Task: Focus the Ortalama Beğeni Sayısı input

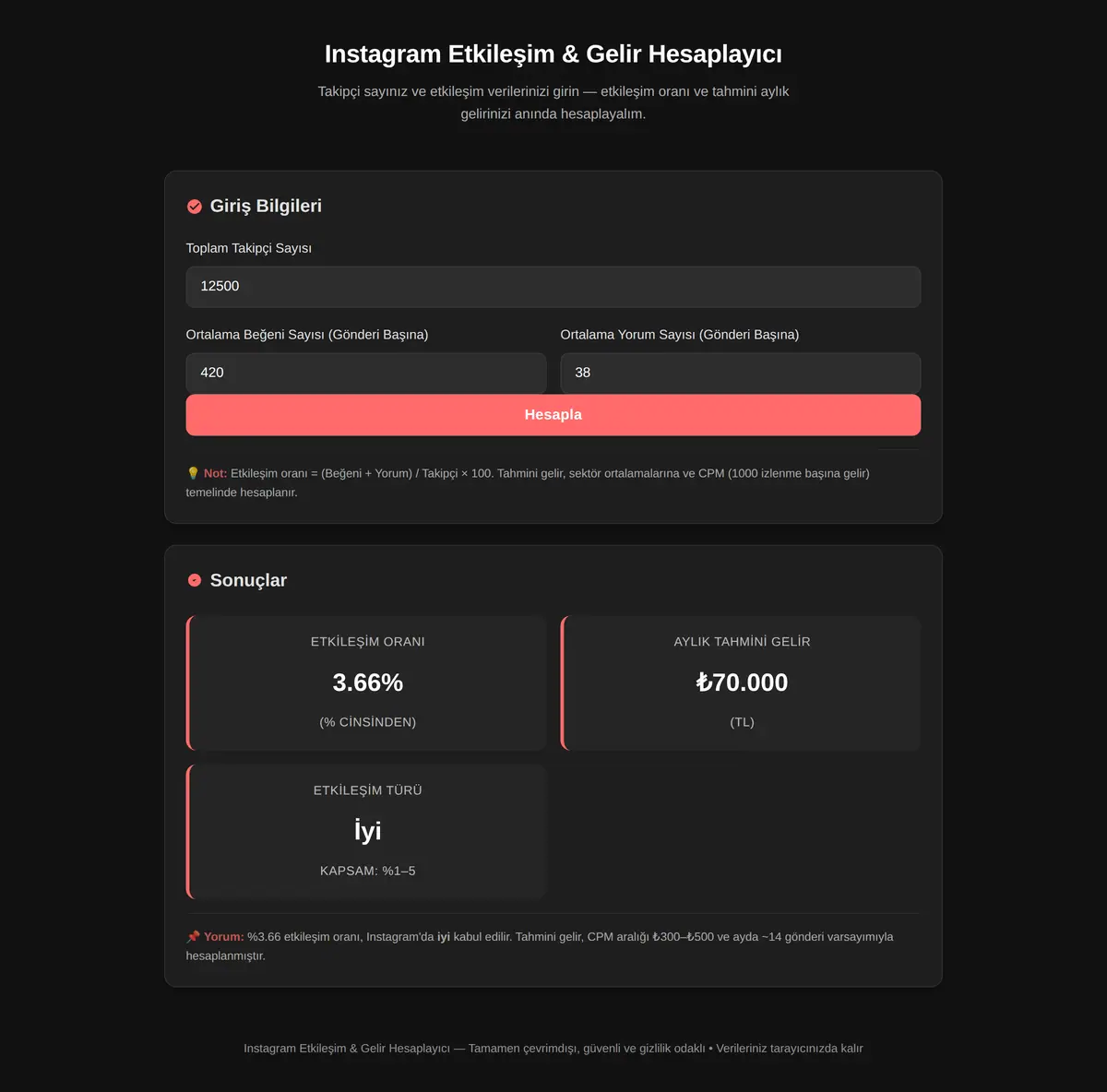Action: pyautogui.click(x=366, y=373)
